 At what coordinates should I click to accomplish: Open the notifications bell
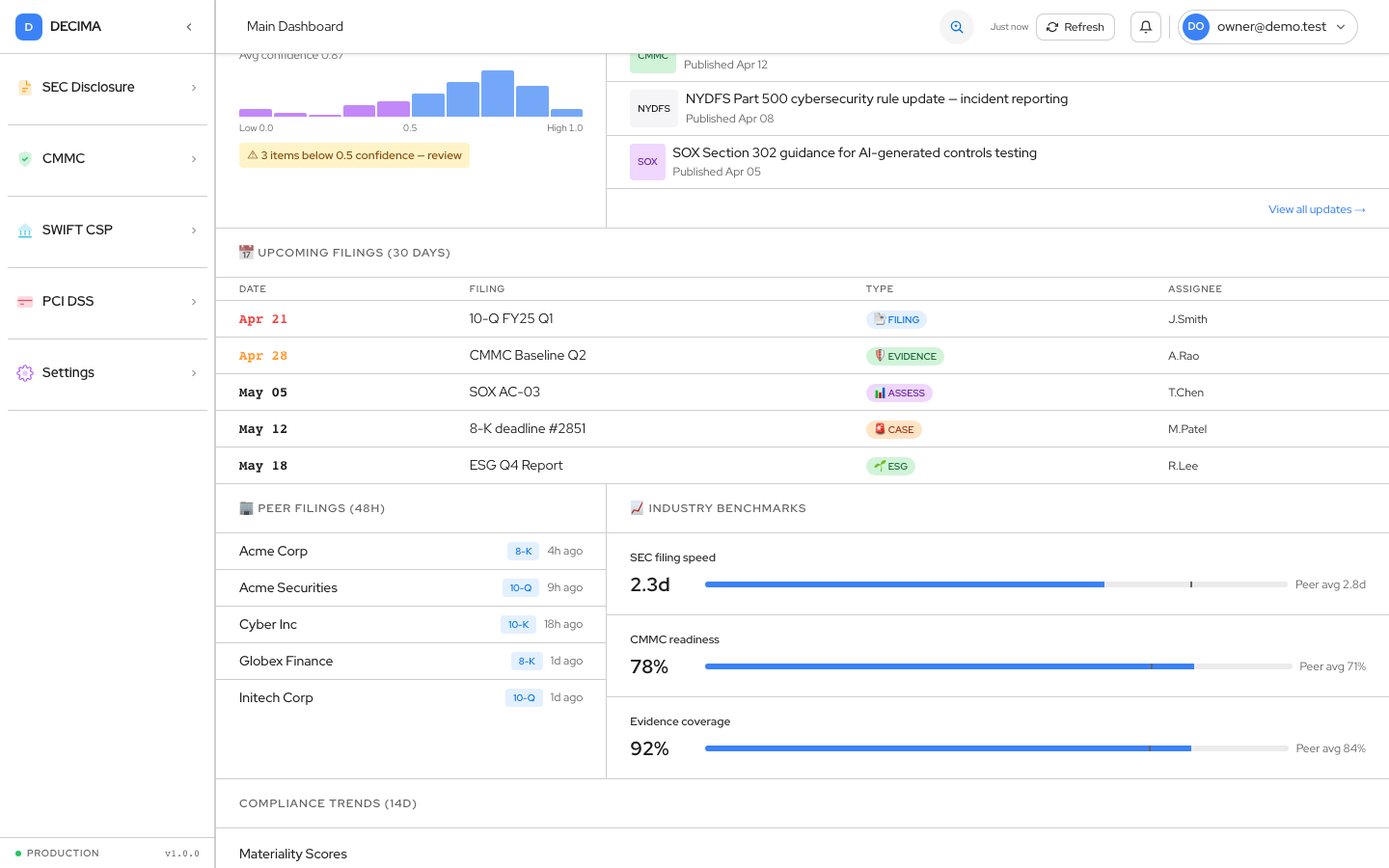pos(1146,27)
